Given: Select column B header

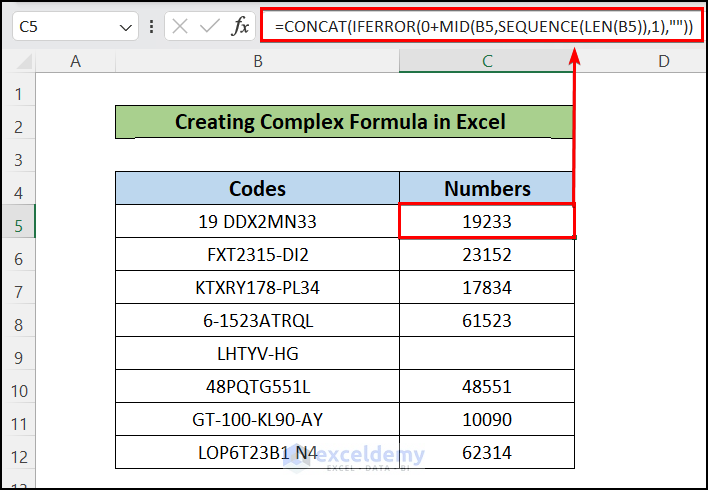Looking at the screenshot, I should tap(257, 61).
